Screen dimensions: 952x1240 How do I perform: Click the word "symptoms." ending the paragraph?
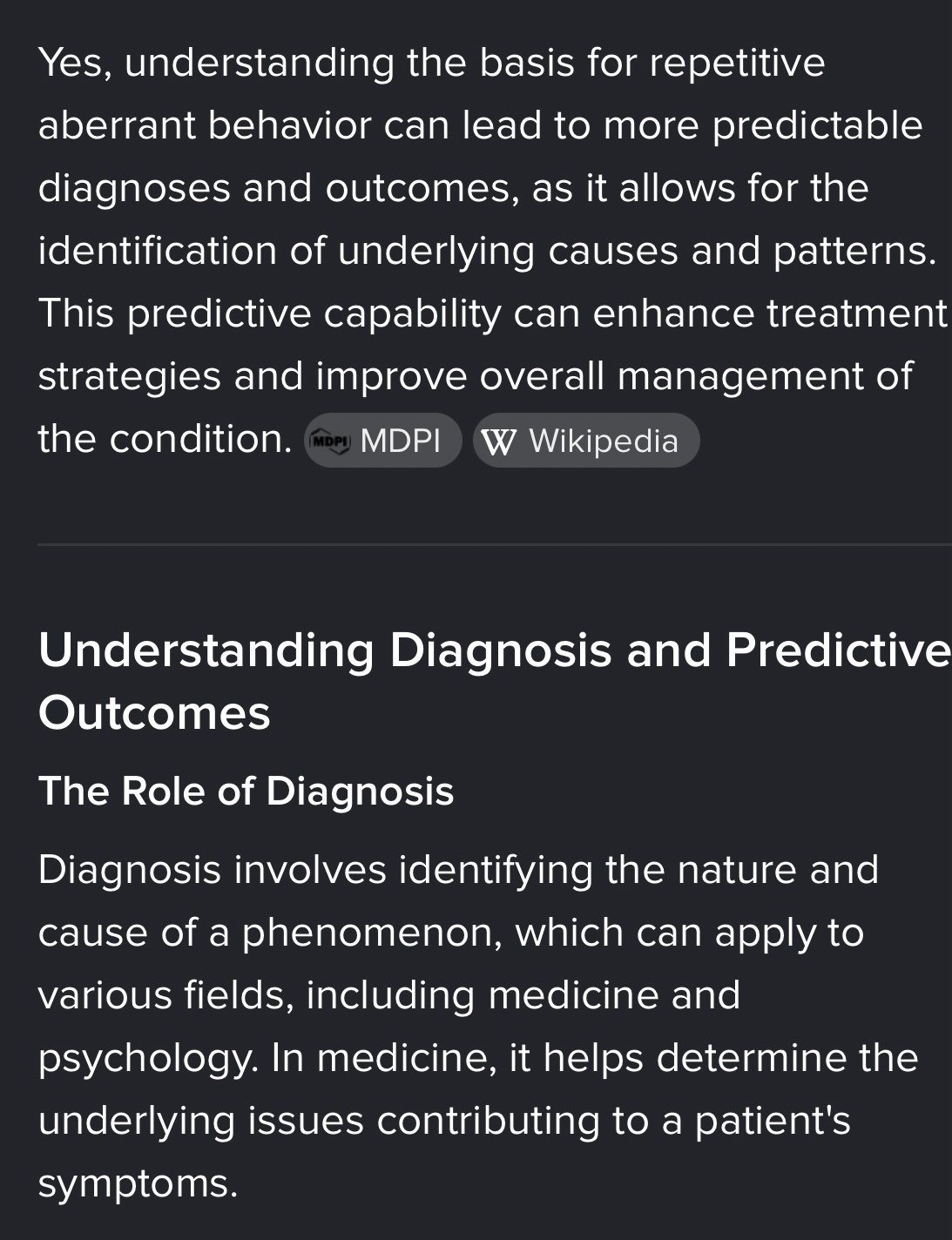[x=138, y=1183]
